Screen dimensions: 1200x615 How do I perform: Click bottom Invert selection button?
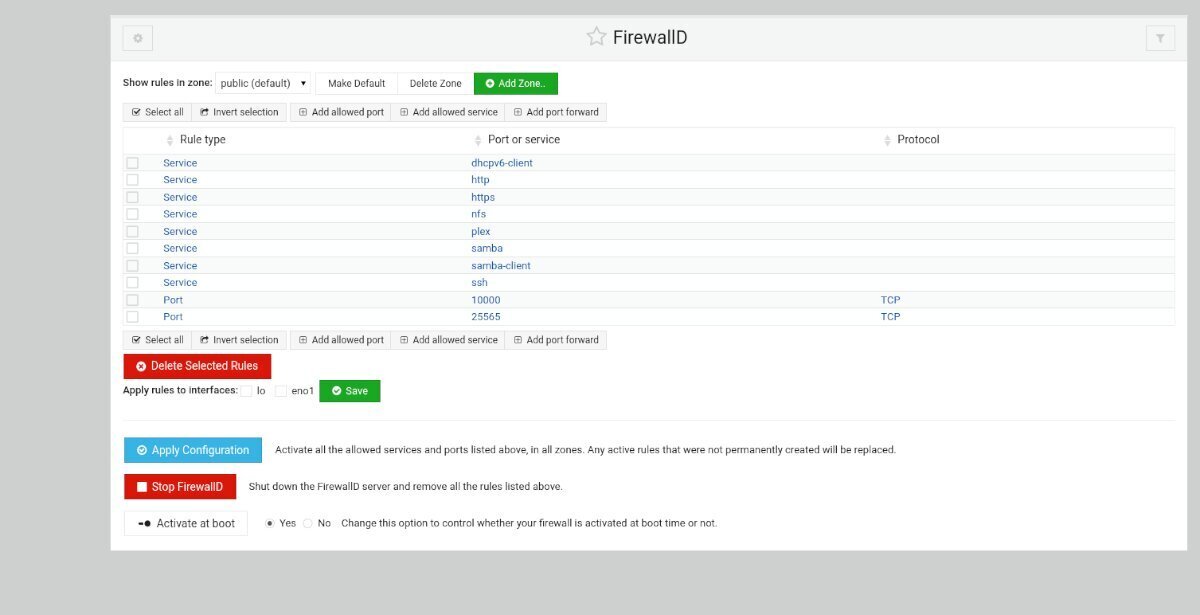pos(239,340)
